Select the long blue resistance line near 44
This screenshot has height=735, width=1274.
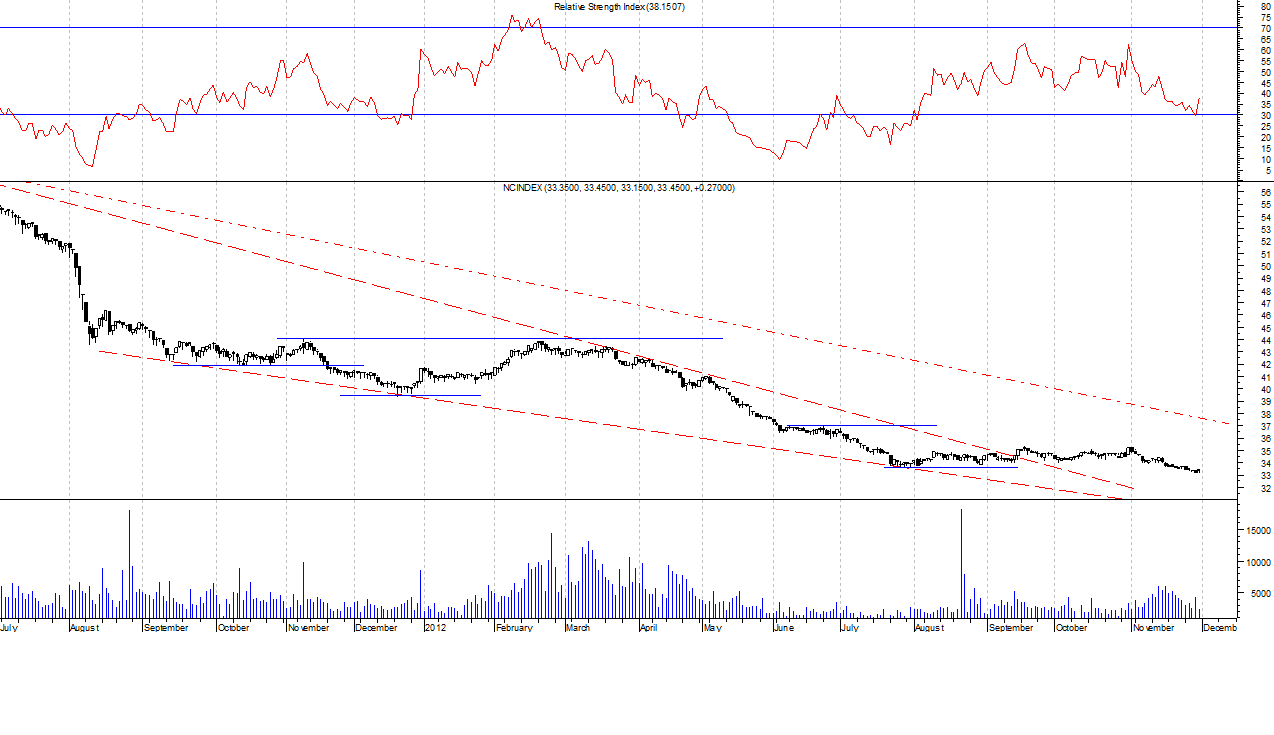pos(650,338)
